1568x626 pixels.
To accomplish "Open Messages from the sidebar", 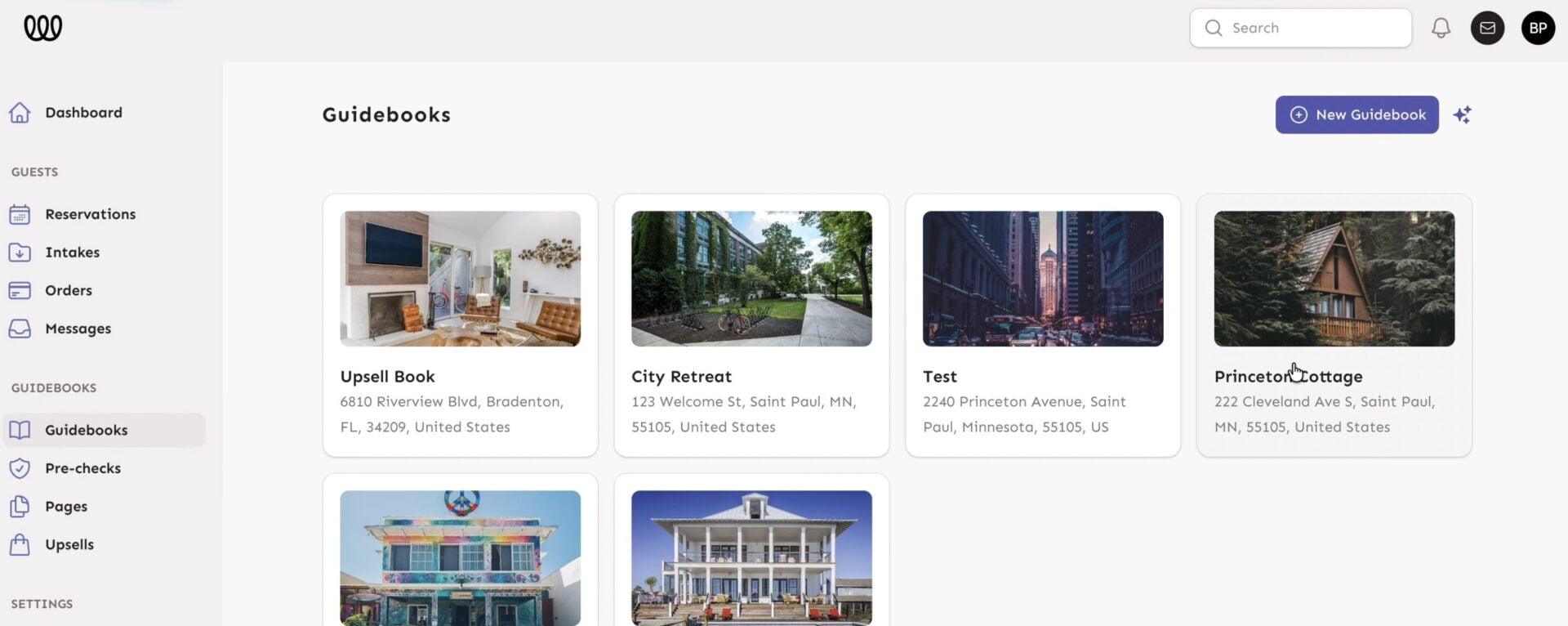I will tap(78, 329).
